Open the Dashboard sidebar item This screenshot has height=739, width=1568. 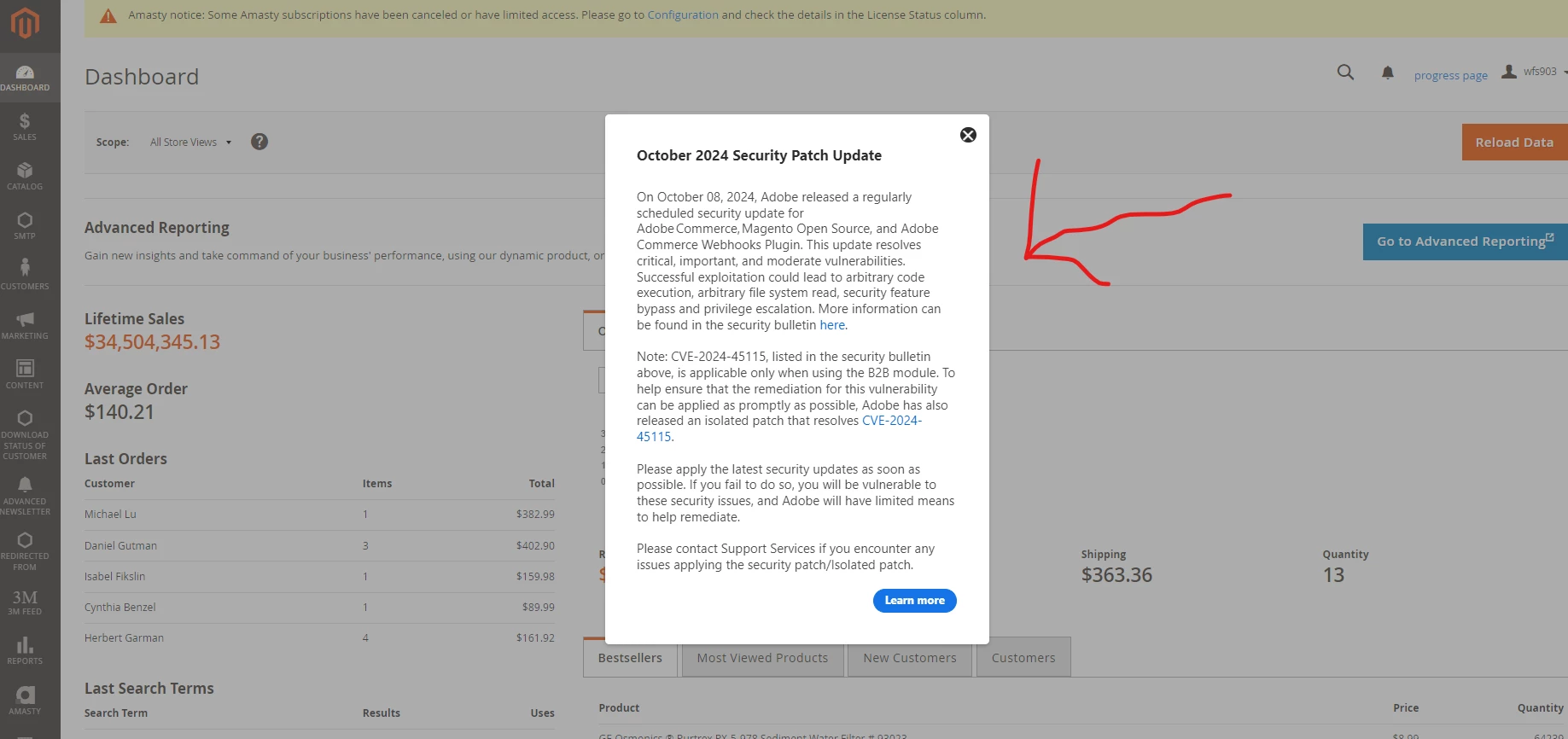coord(25,78)
